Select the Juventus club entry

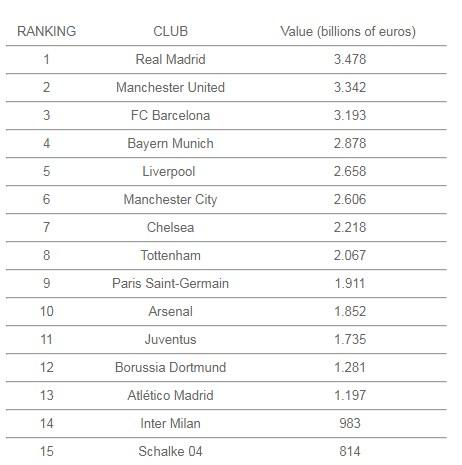coord(170,339)
